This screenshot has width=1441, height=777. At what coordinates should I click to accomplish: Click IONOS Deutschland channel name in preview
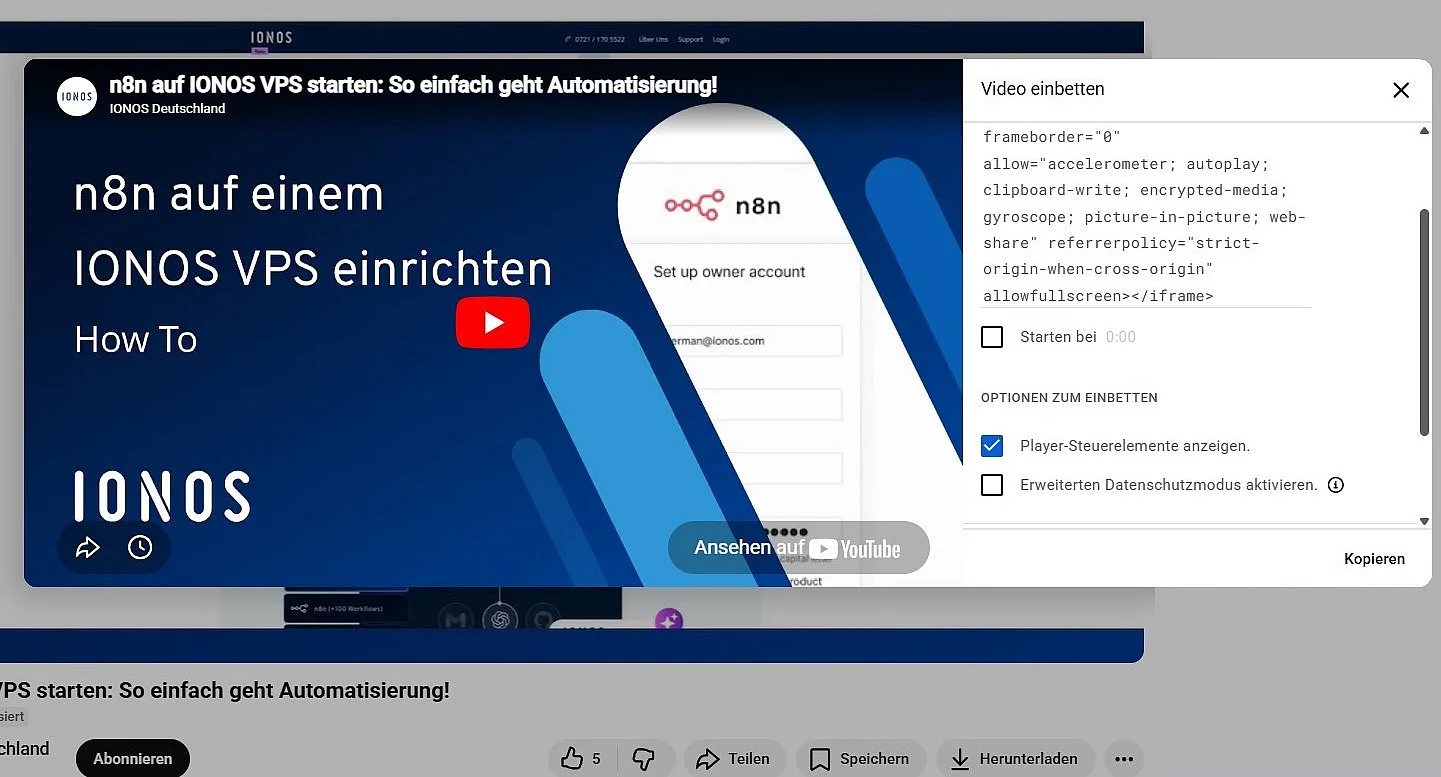click(x=167, y=108)
